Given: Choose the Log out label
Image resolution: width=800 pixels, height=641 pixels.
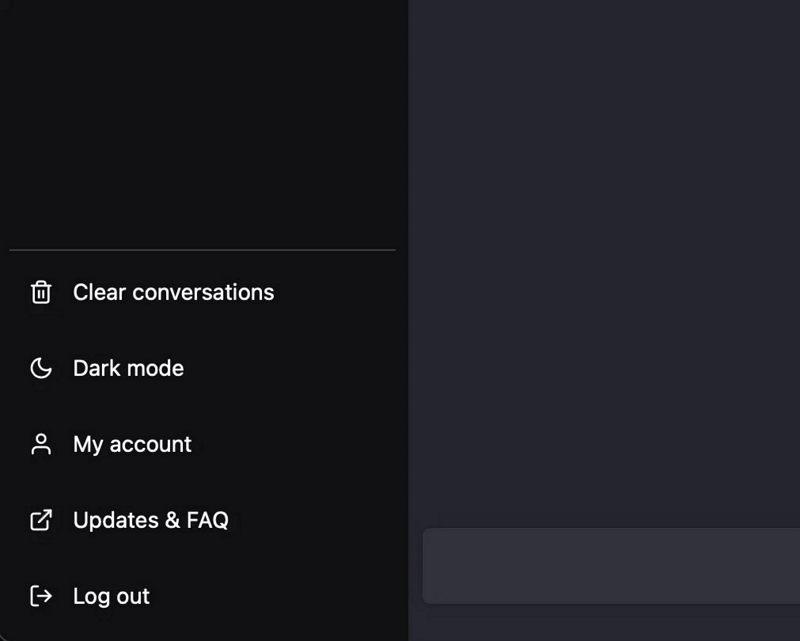Looking at the screenshot, I should tap(111, 597).
